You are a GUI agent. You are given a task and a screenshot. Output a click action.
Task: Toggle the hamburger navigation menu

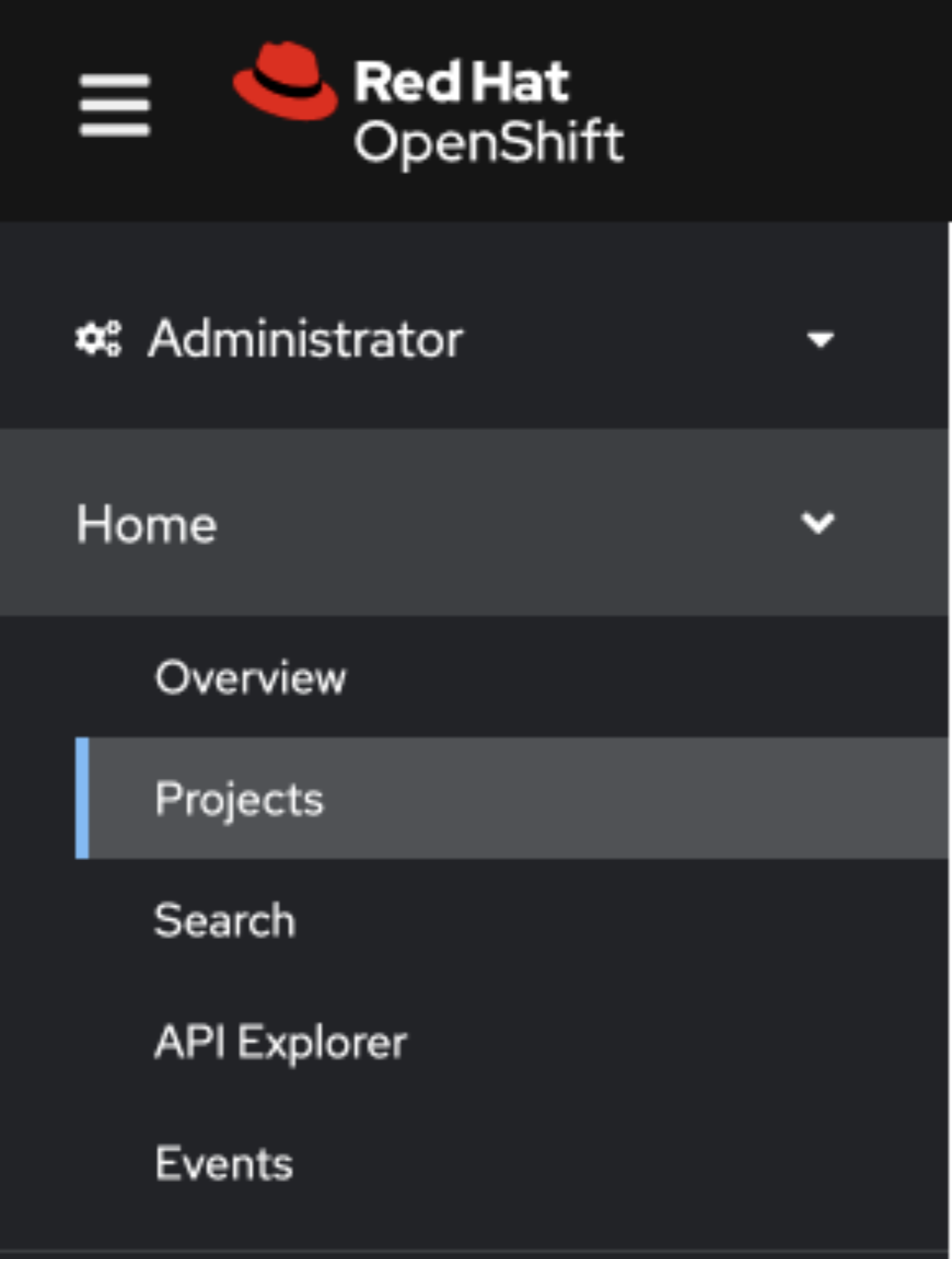(x=115, y=105)
